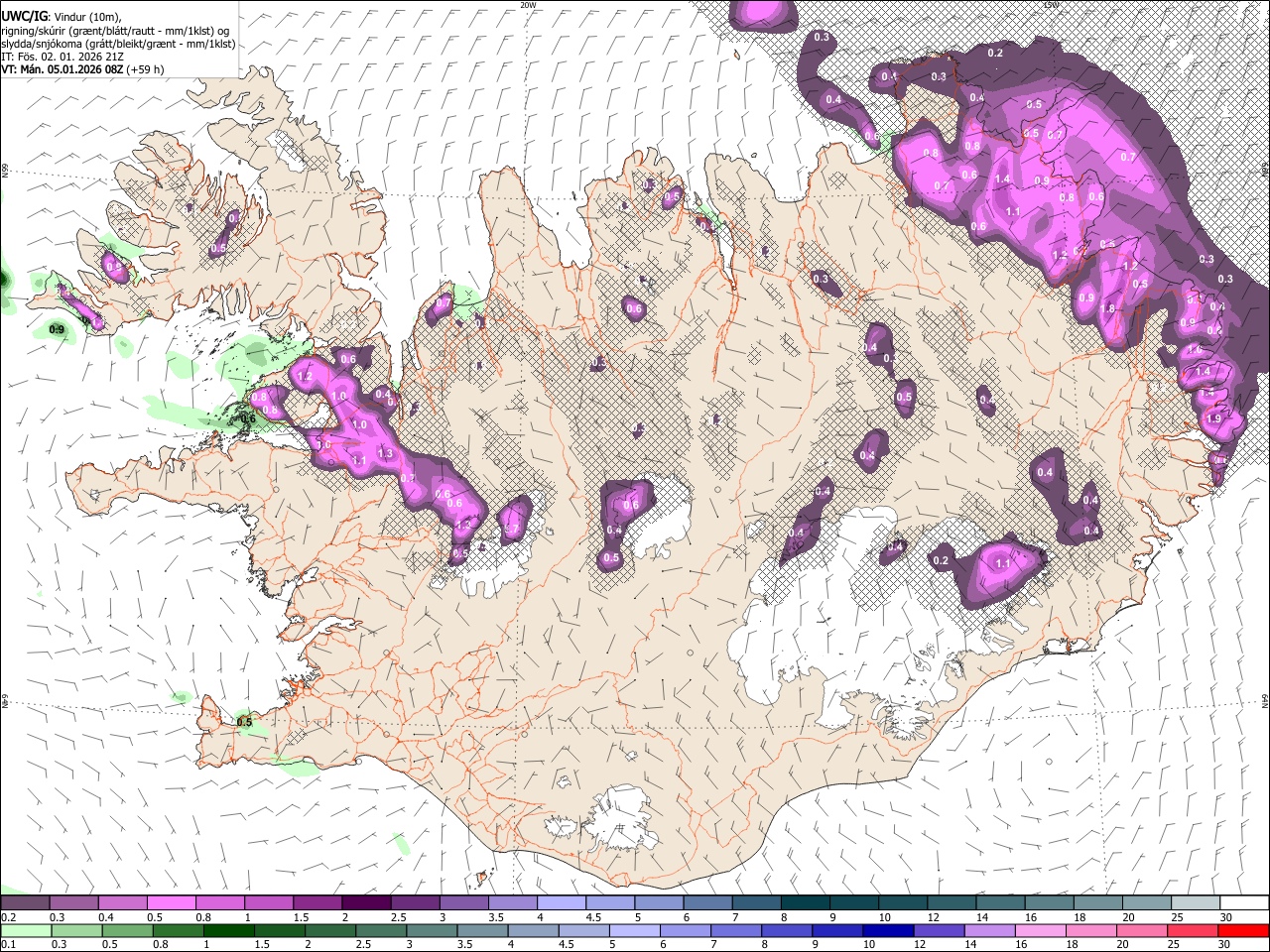This screenshot has width=1270, height=952.
Task: Pick pale gray snow swatch between 25 and 30
Action: pos(1196,903)
